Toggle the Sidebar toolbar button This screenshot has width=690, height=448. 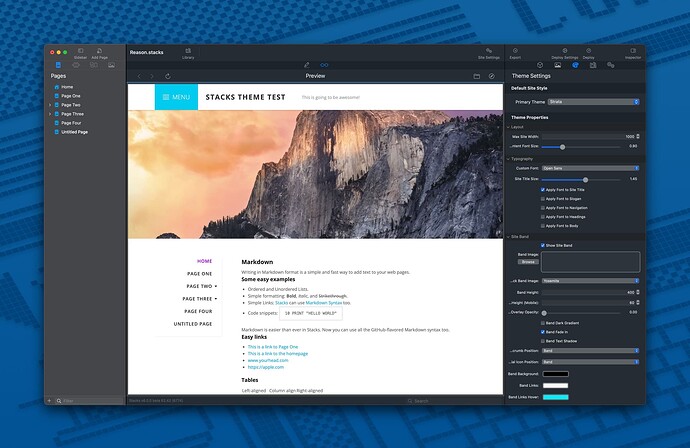tap(81, 51)
